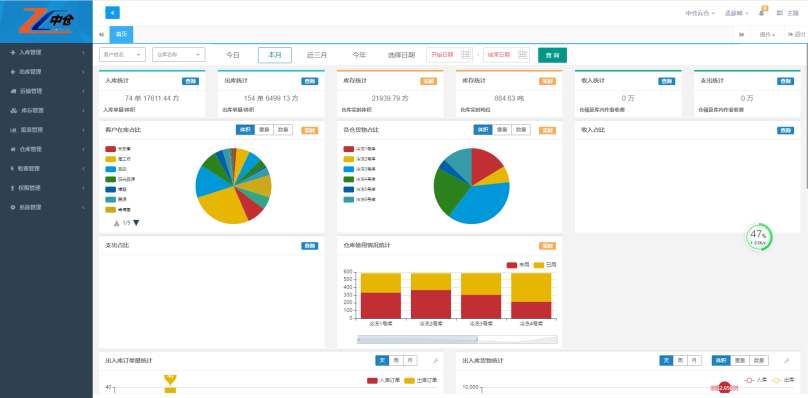Click the 系统管理 gear icon
Image resolution: width=808 pixels, height=398 pixels.
click(x=12, y=207)
